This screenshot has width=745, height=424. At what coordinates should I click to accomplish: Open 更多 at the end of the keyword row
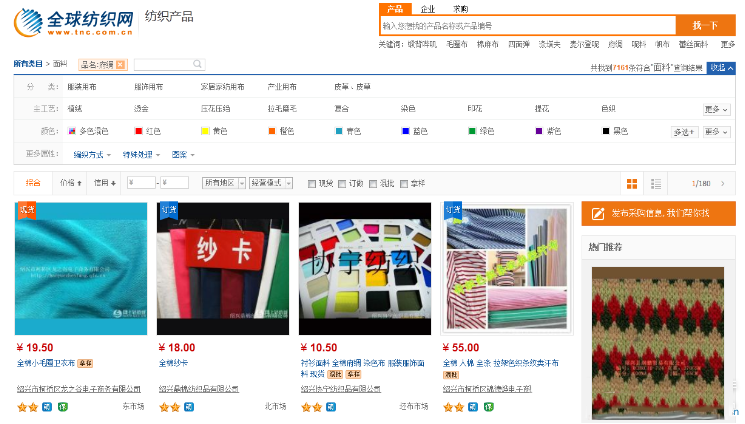727,44
